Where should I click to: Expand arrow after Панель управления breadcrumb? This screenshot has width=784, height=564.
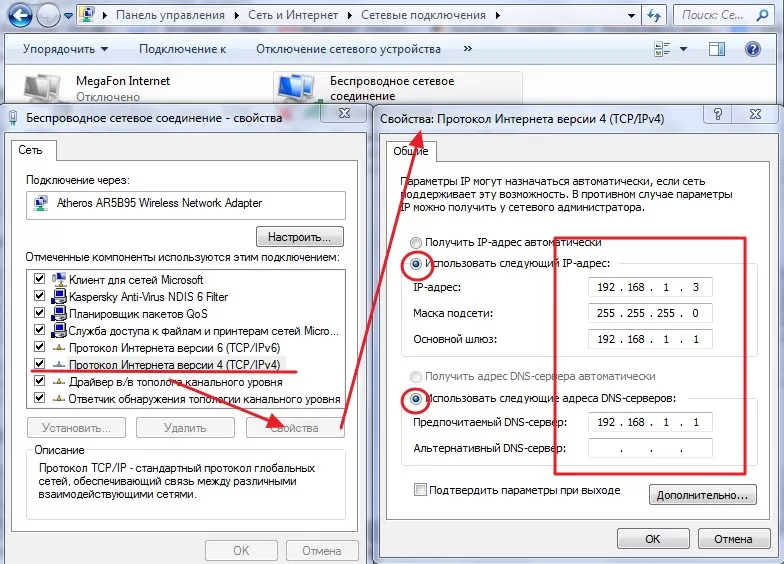pyautogui.click(x=236, y=16)
